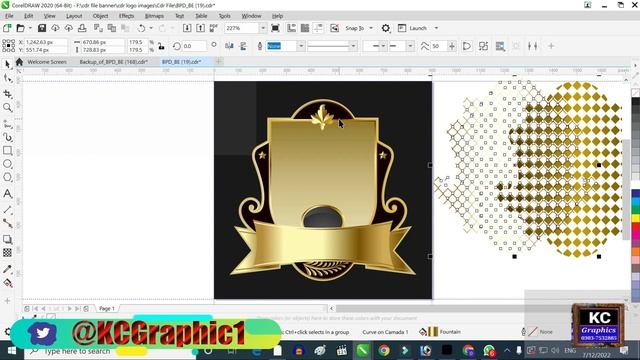This screenshot has width=640, height=360.
Task: Toggle the wrap text button
Action: coord(500,46)
